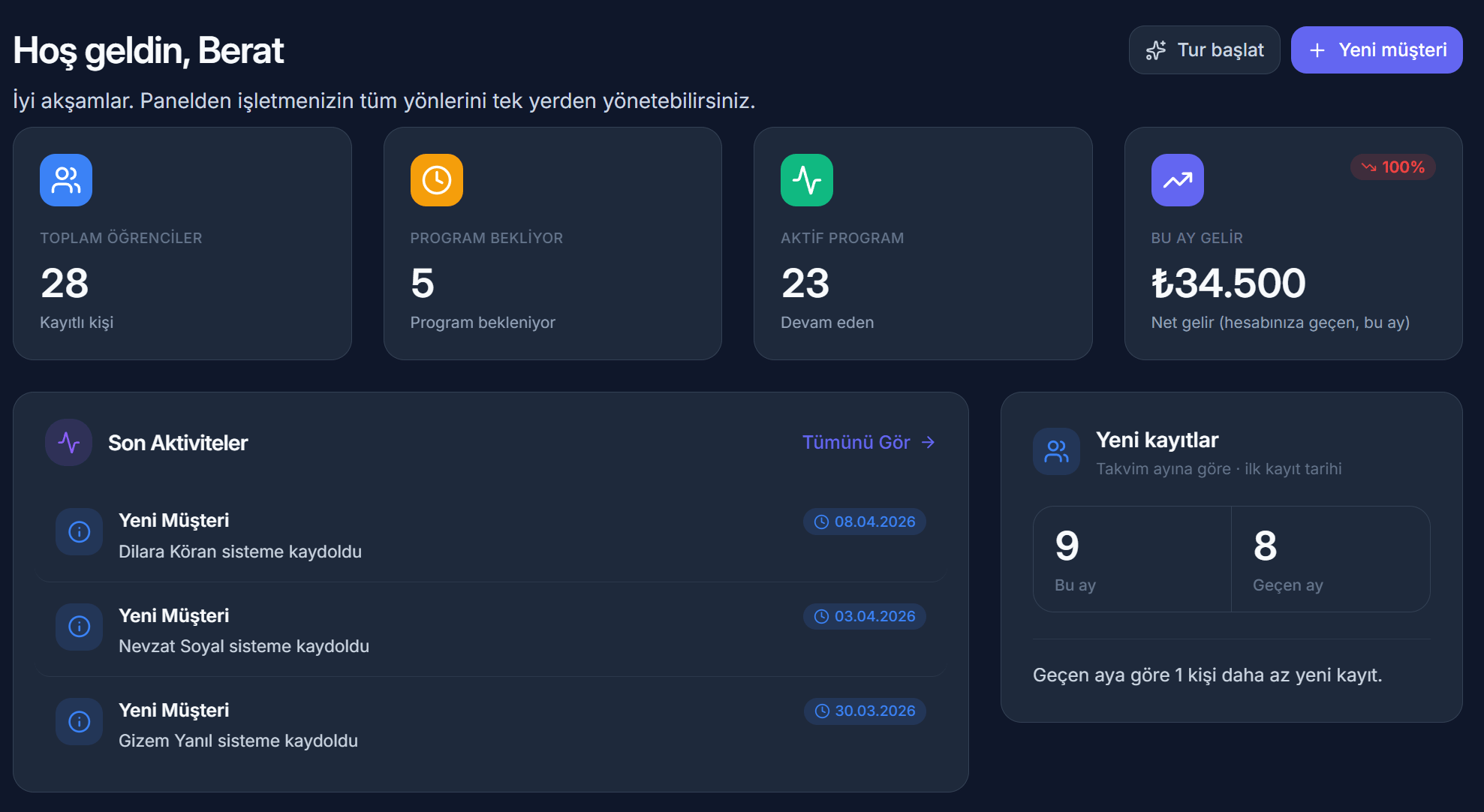This screenshot has height=812, width=1484.
Task: Click the 'İyi akşamlar' greeting sentence
Action: tap(384, 101)
